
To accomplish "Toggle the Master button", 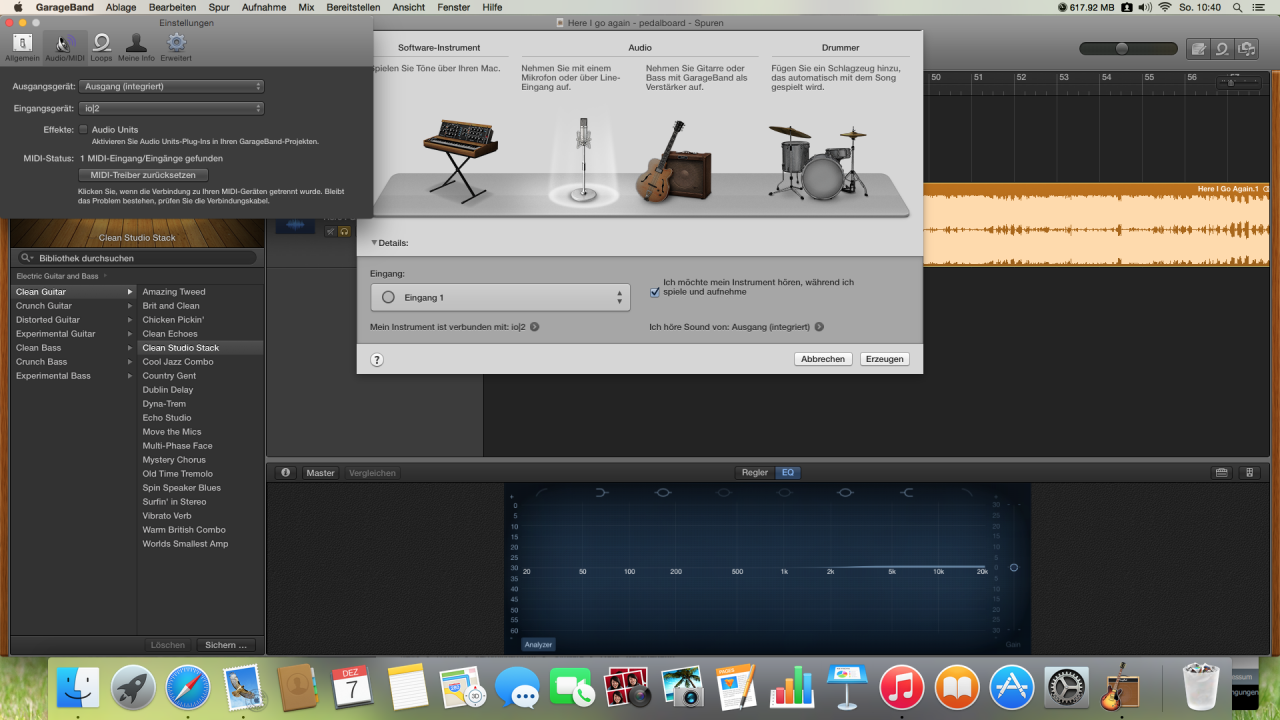I will (x=321, y=473).
